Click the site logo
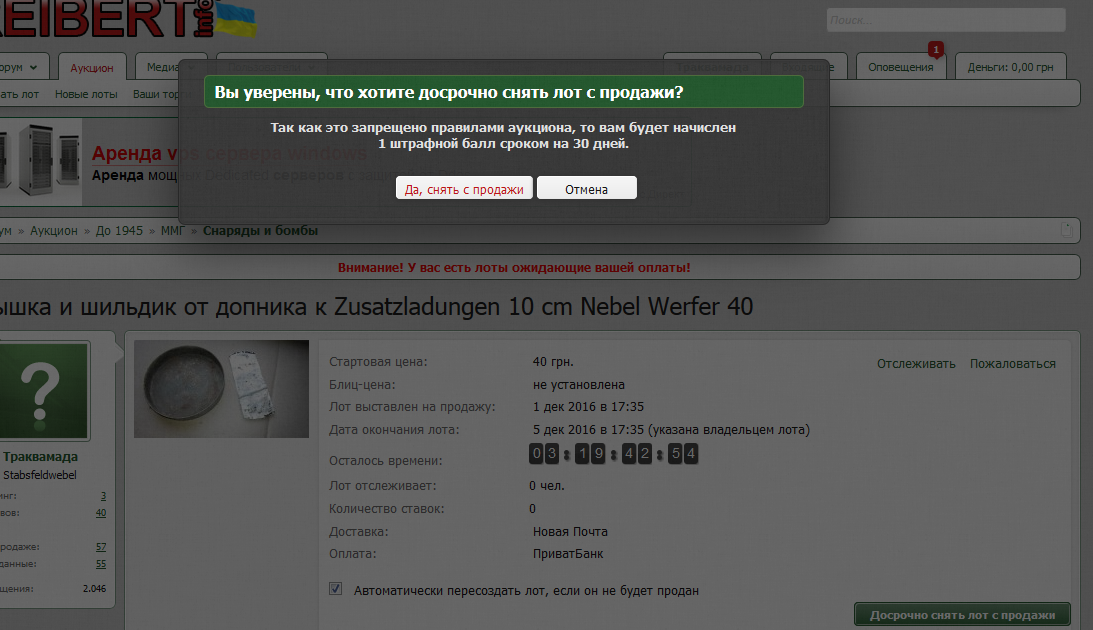Screen dimensions: 1093x630 105,19
